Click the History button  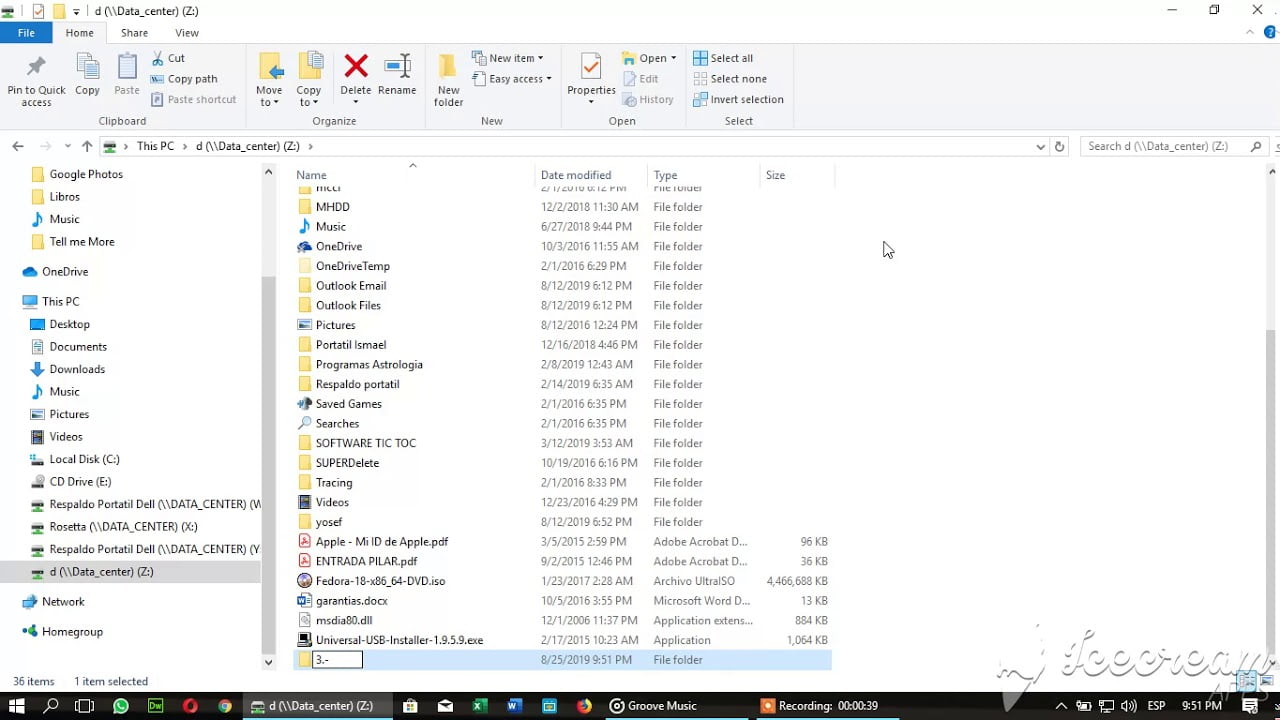pos(648,99)
